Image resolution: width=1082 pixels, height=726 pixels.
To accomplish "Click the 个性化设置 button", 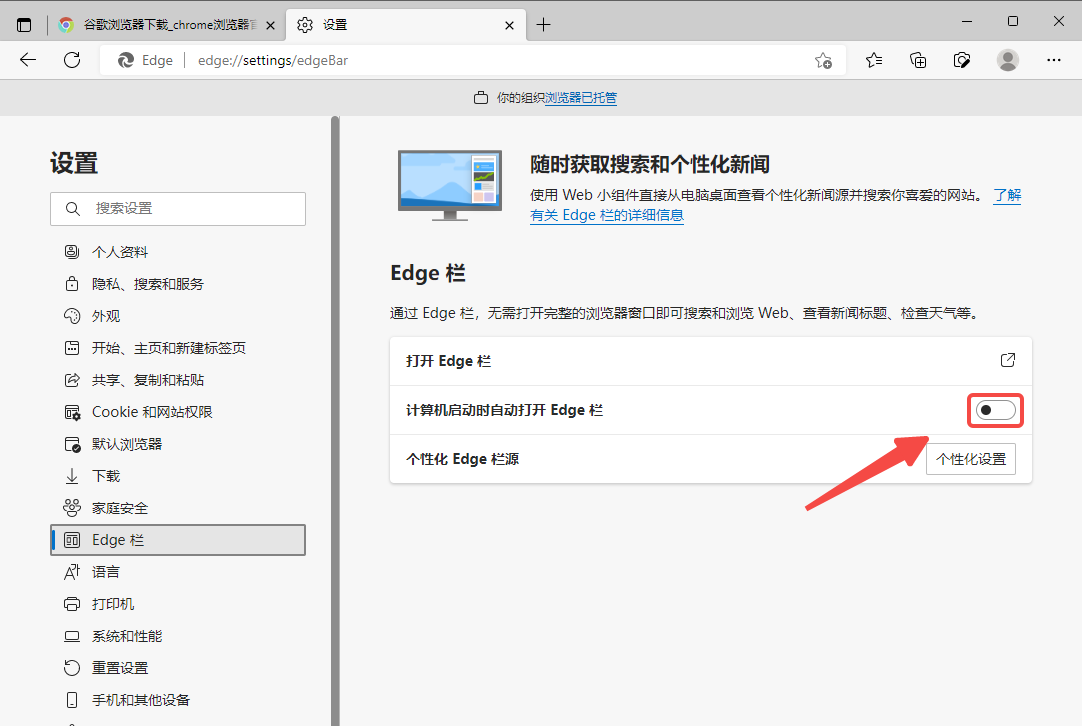I will [x=970, y=459].
